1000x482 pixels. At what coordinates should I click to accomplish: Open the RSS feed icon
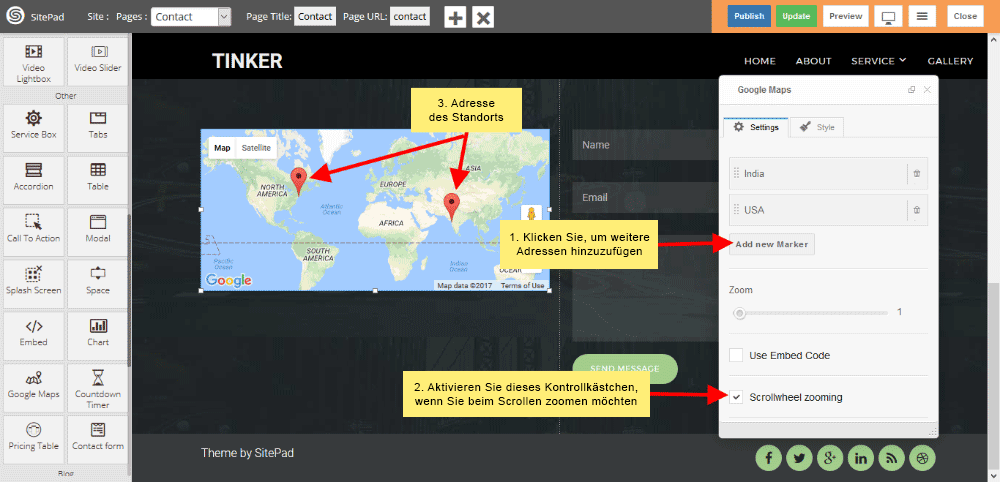click(x=892, y=457)
